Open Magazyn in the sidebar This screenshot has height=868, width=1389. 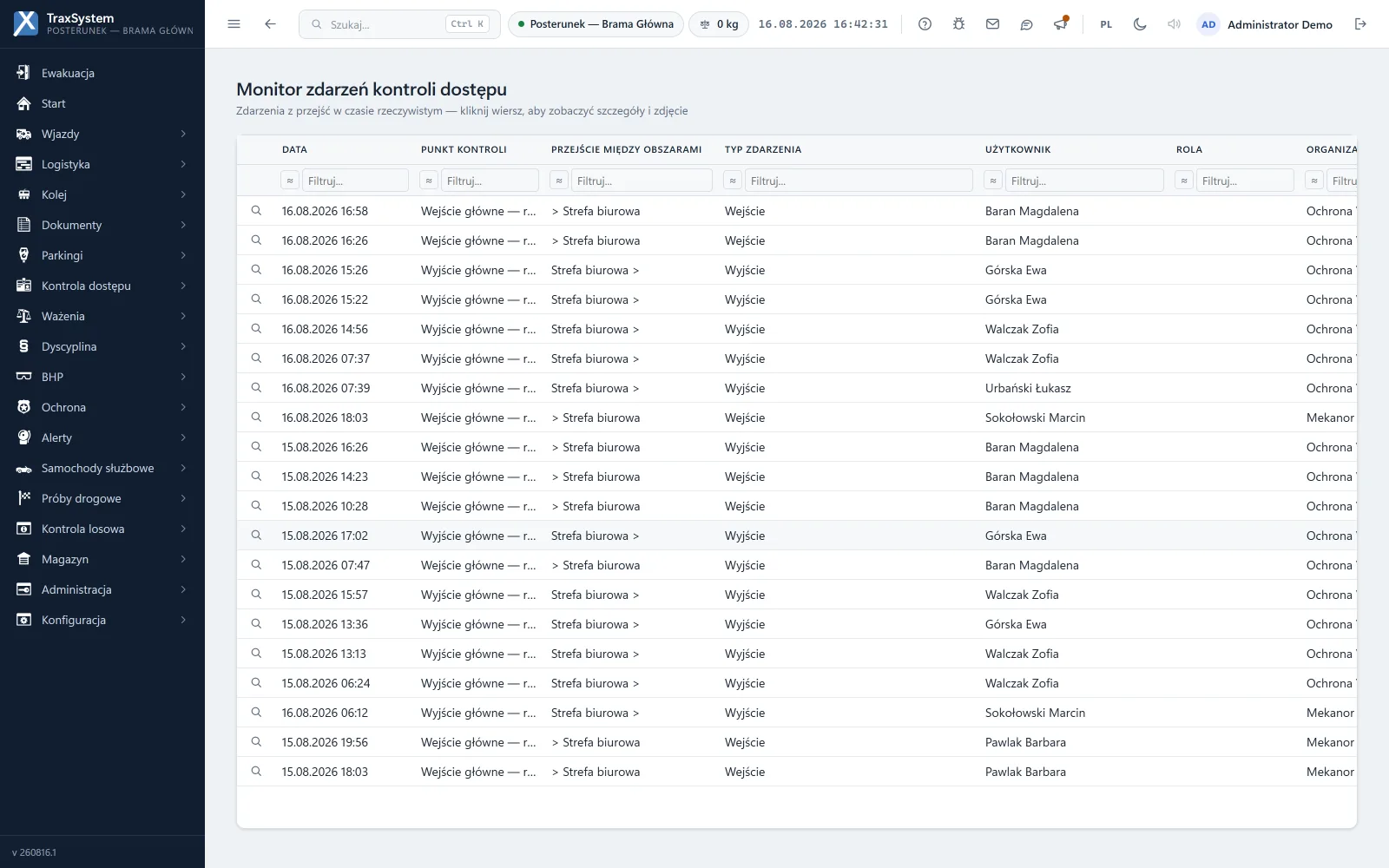[x=102, y=559]
